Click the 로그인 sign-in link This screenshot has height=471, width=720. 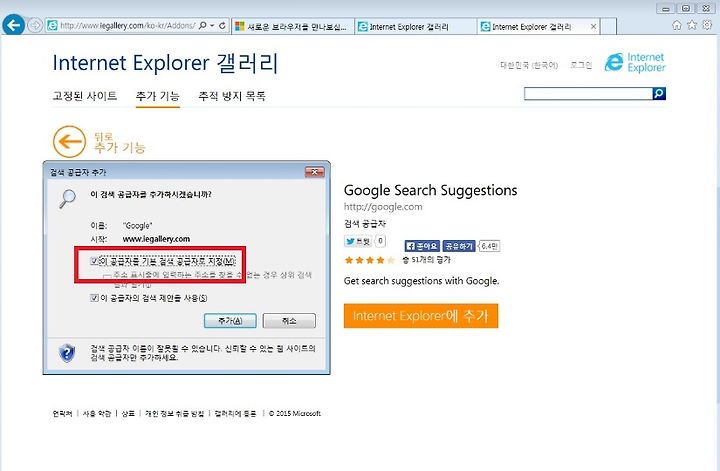point(581,65)
